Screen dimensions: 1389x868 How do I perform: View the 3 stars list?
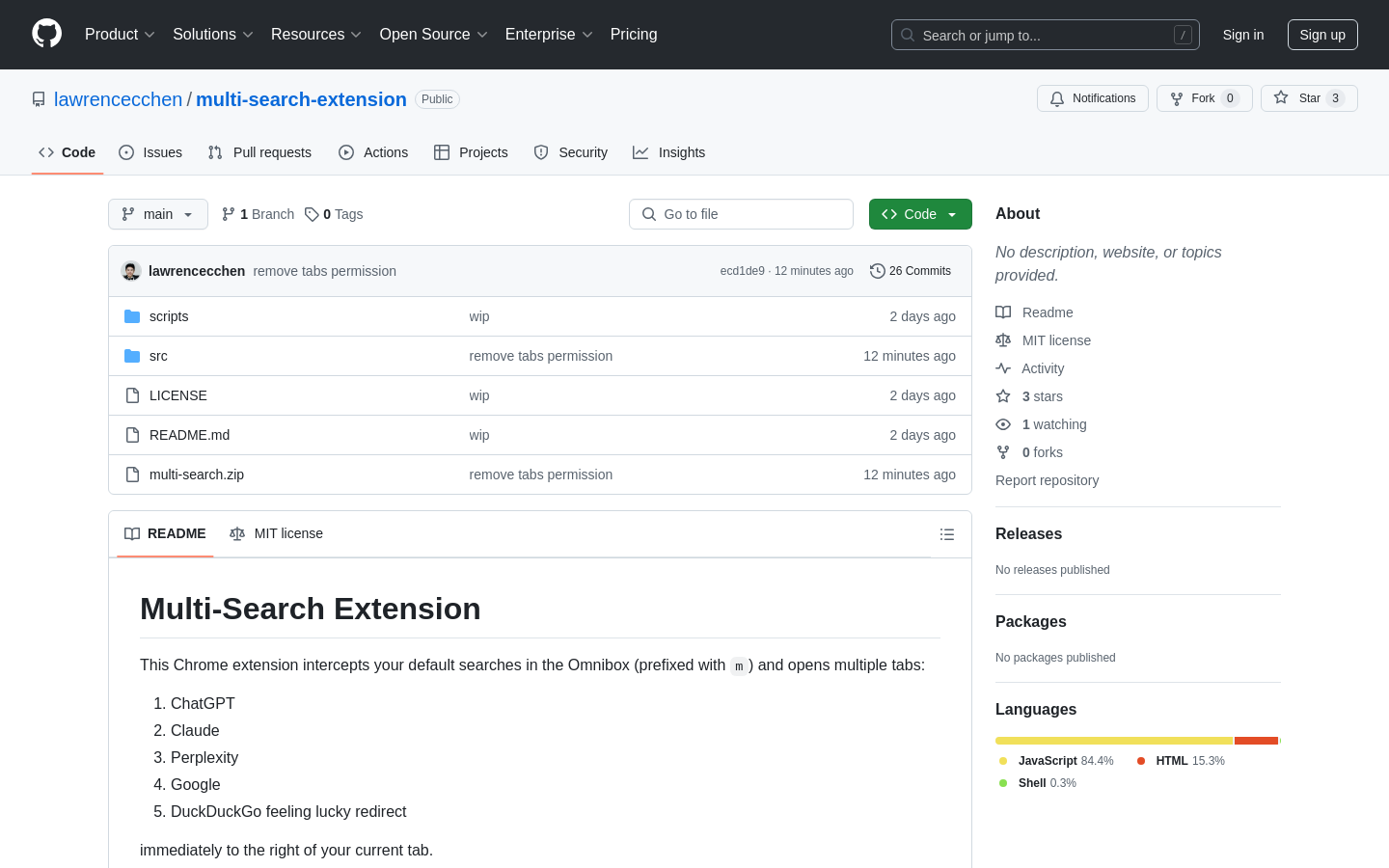click(1029, 396)
